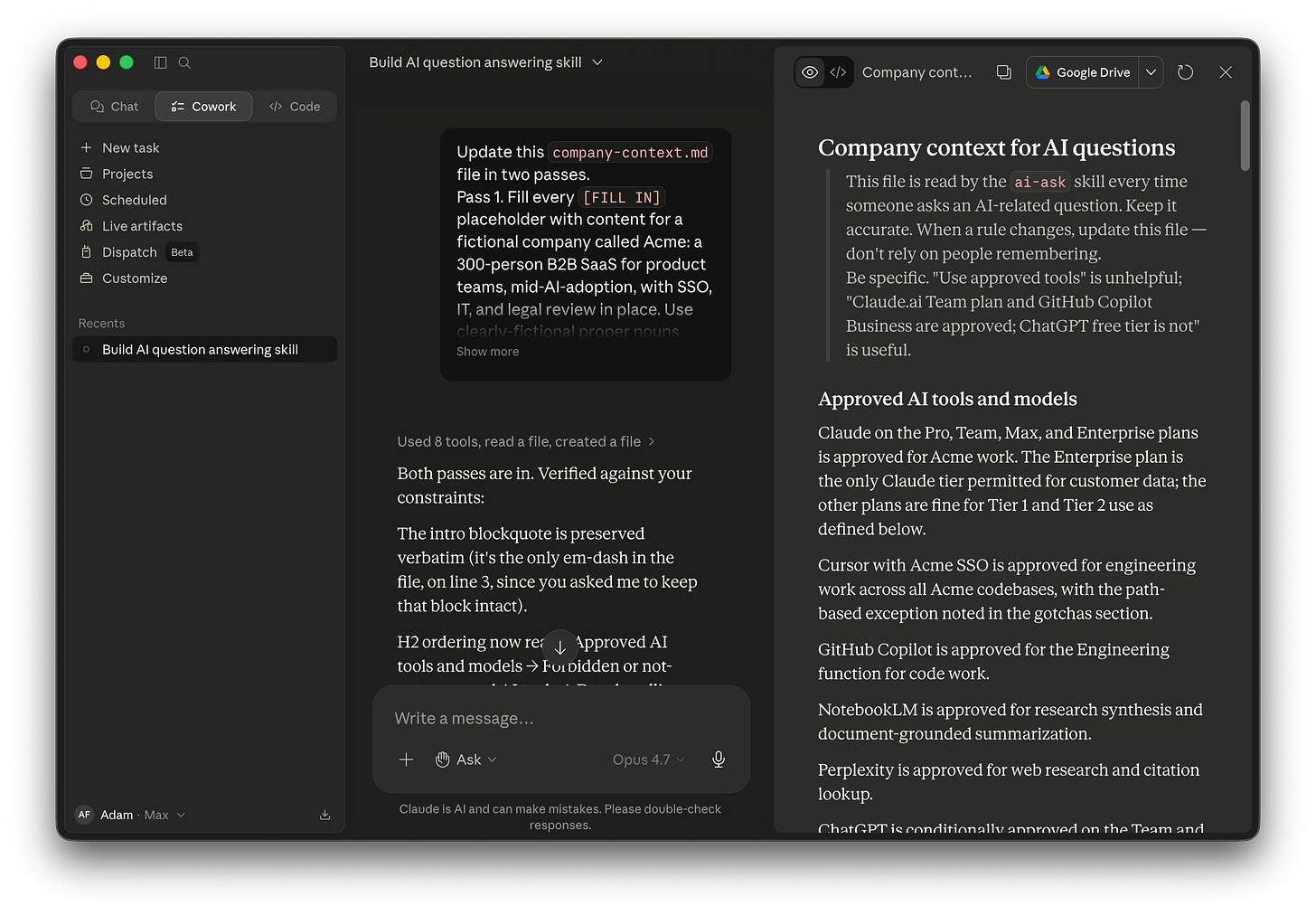Copy the artifact with the copy icon
Viewport: 1316px width, 915px height.
click(x=1004, y=72)
